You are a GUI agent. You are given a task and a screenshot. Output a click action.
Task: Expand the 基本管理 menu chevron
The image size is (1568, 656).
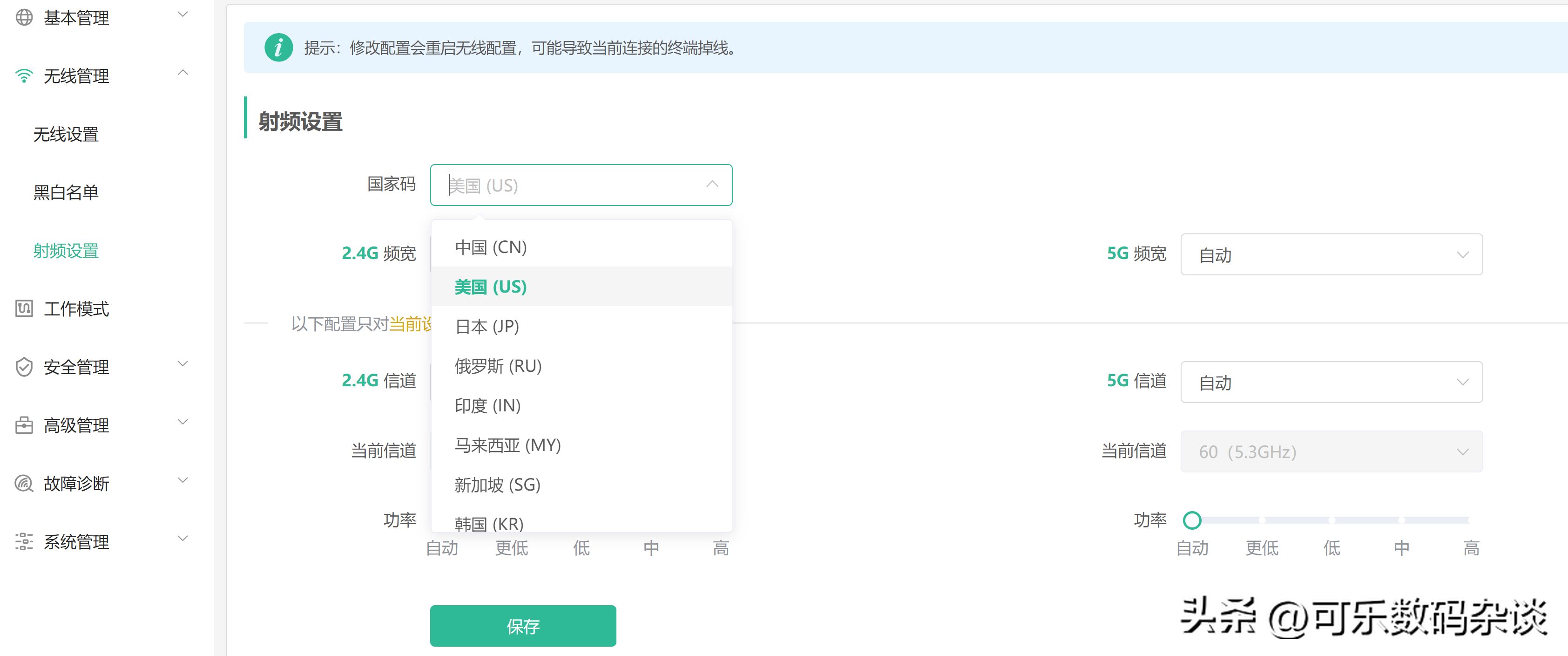pyautogui.click(x=182, y=14)
